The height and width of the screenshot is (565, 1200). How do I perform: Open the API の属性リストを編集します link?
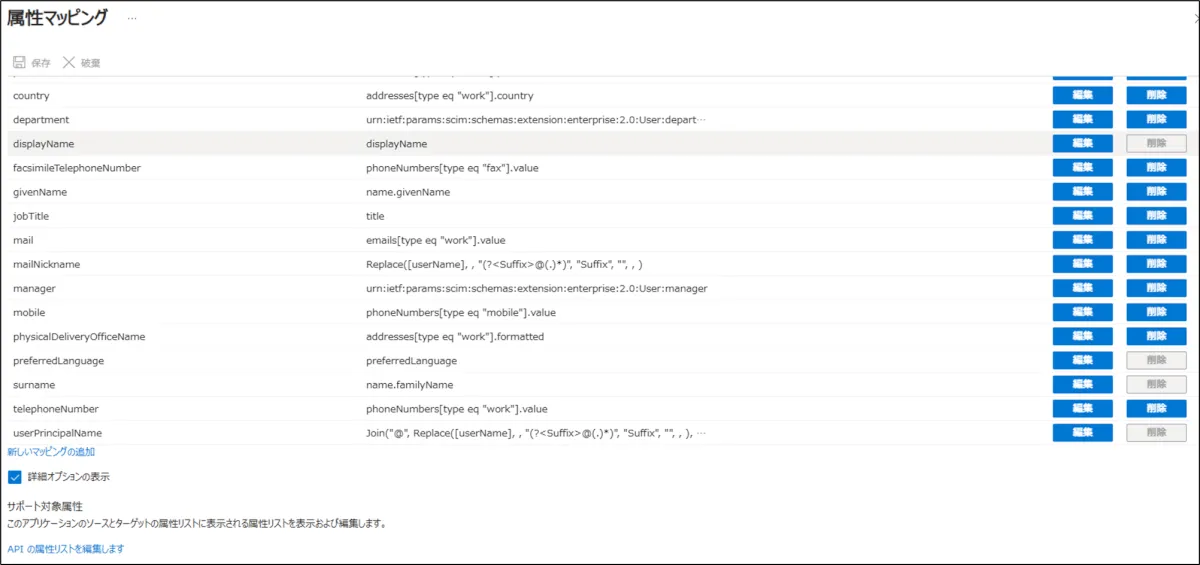66,549
